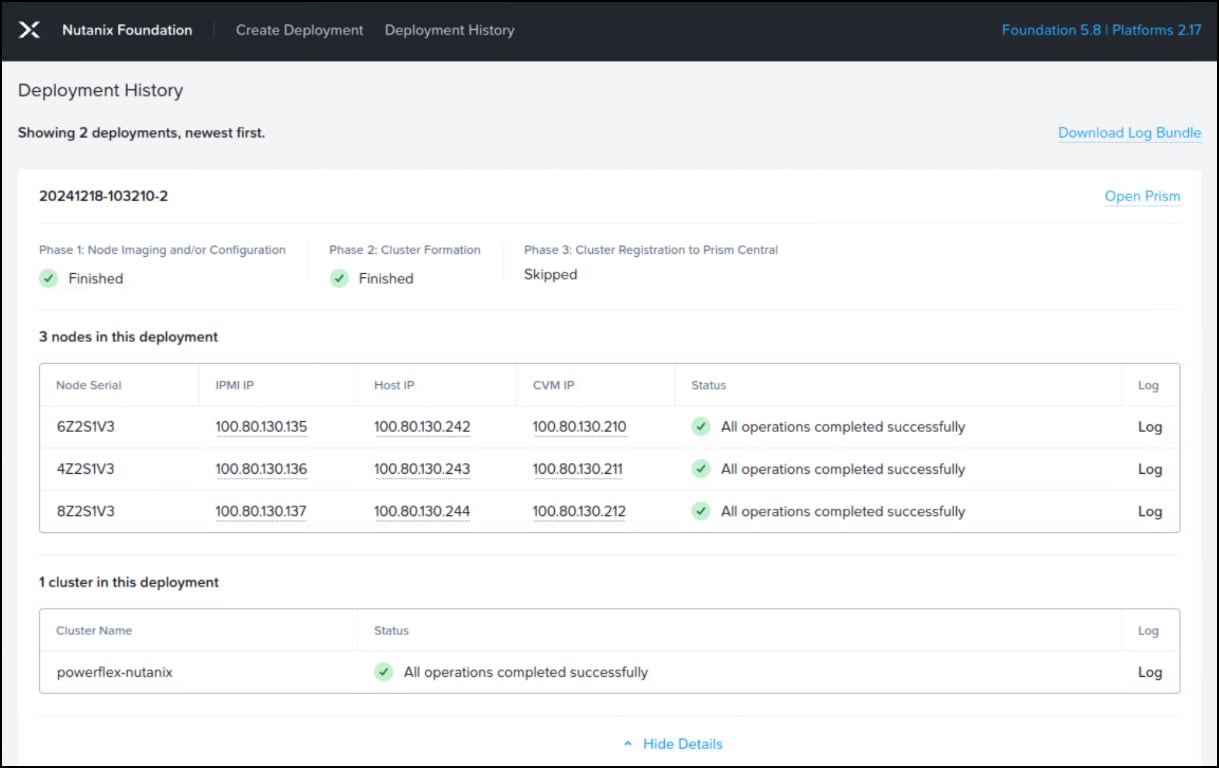
Task: Open the Log for powerflex-nutanix cluster
Action: 1150,672
